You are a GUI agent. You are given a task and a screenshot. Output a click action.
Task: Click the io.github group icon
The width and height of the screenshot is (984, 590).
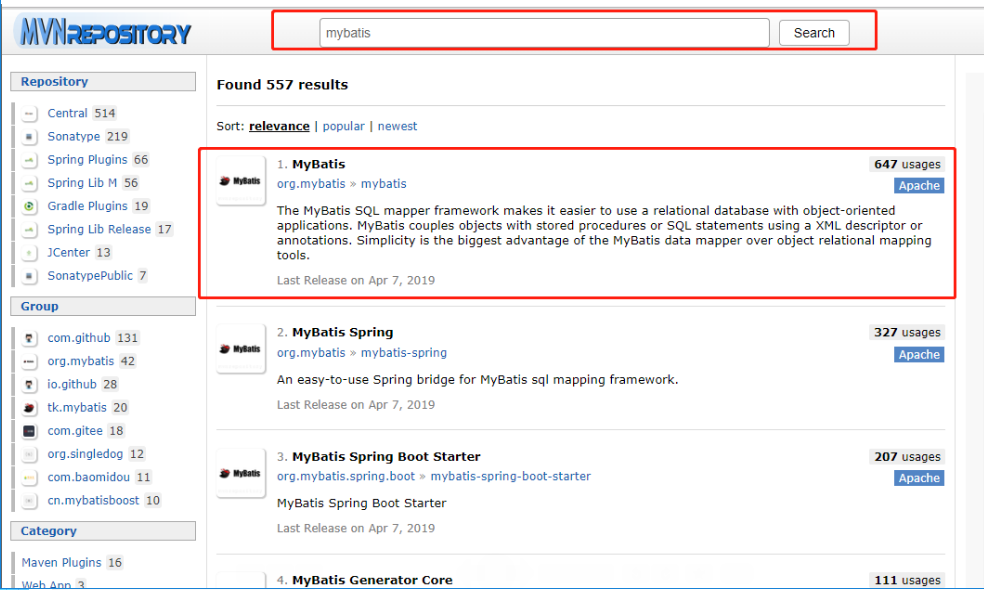(x=29, y=385)
